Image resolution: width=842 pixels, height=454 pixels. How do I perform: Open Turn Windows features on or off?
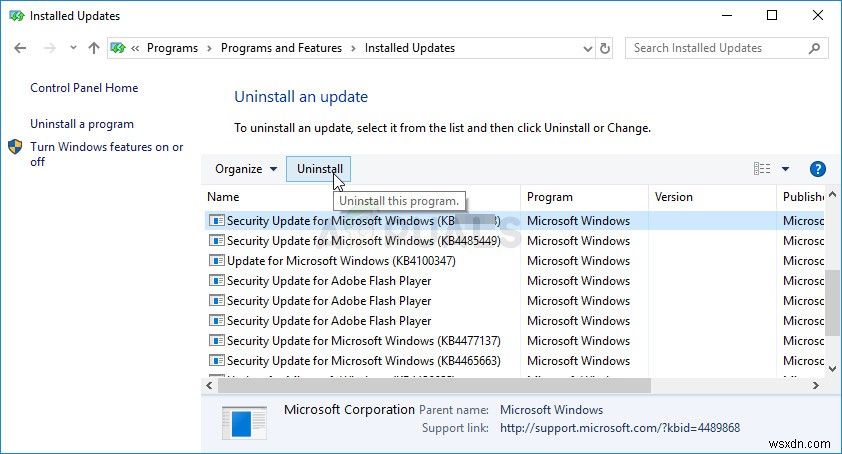pyautogui.click(x=106, y=154)
